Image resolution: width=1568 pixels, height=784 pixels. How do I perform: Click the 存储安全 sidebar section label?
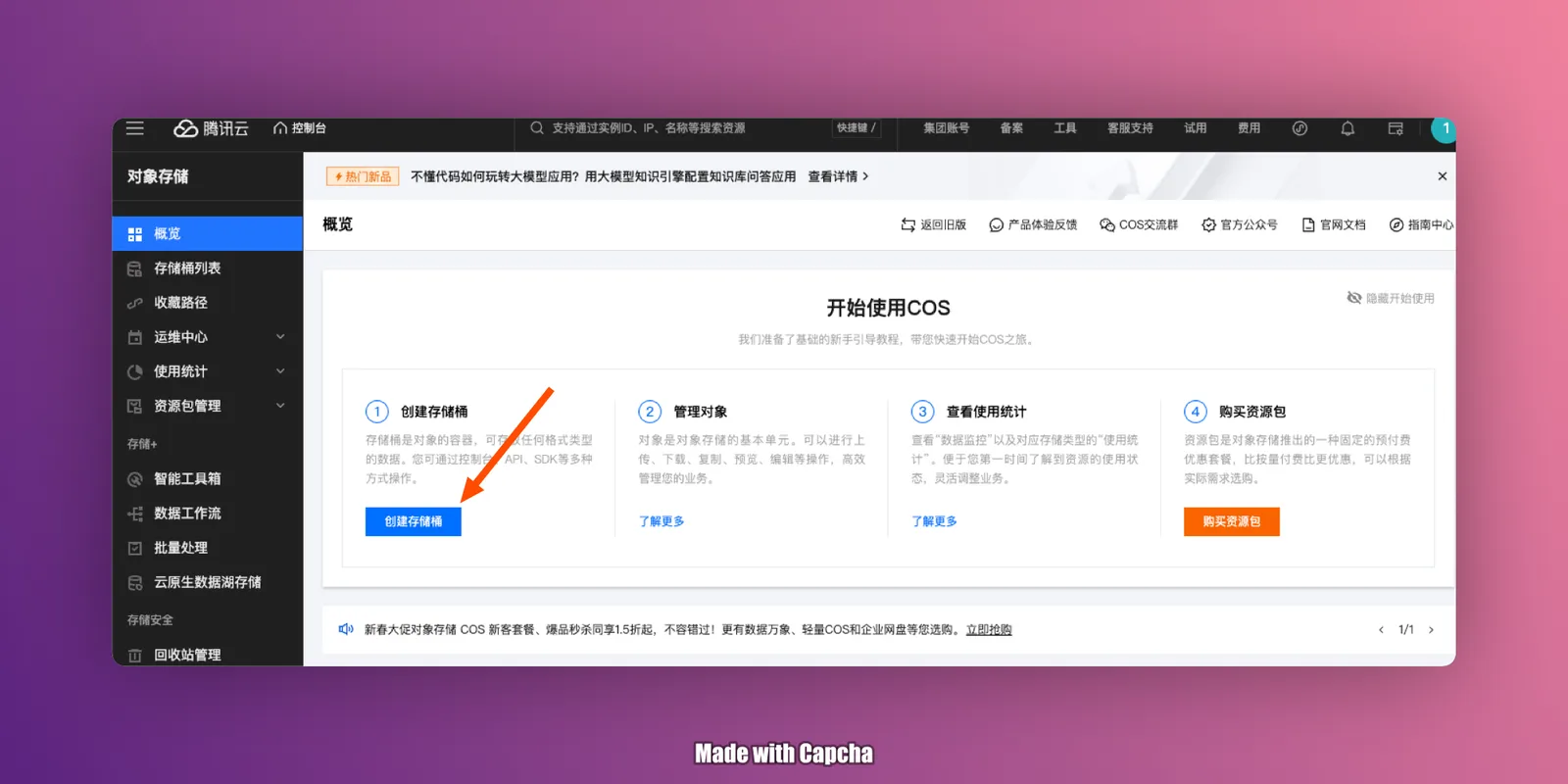(x=150, y=620)
